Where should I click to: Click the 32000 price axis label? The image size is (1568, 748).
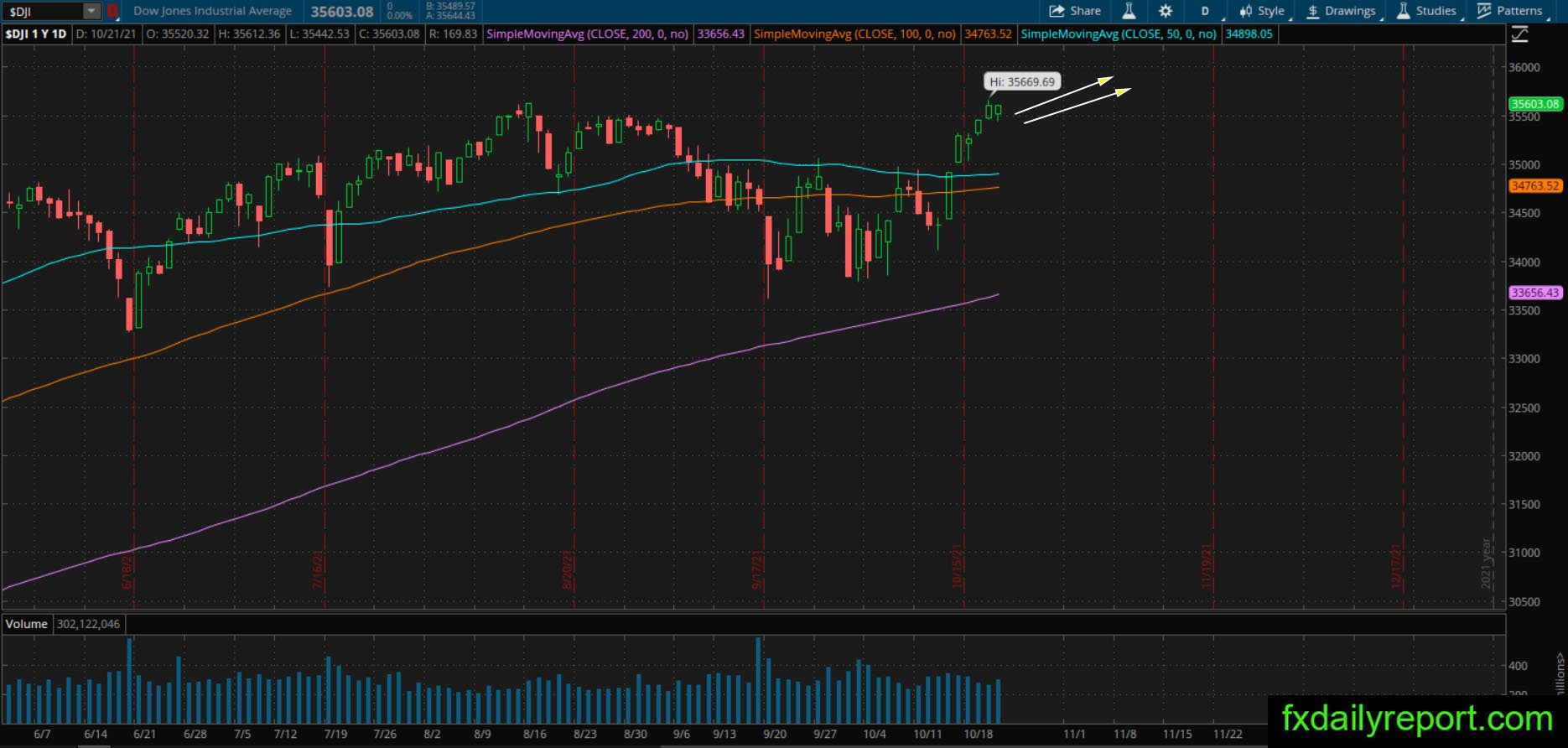(x=1524, y=456)
